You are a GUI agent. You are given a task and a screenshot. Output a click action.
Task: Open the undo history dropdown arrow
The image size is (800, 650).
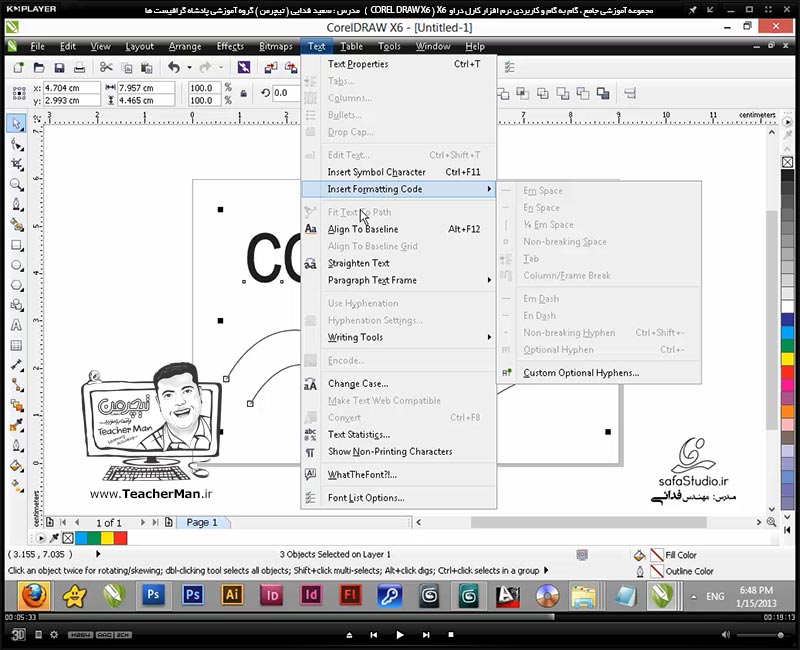(x=189, y=67)
